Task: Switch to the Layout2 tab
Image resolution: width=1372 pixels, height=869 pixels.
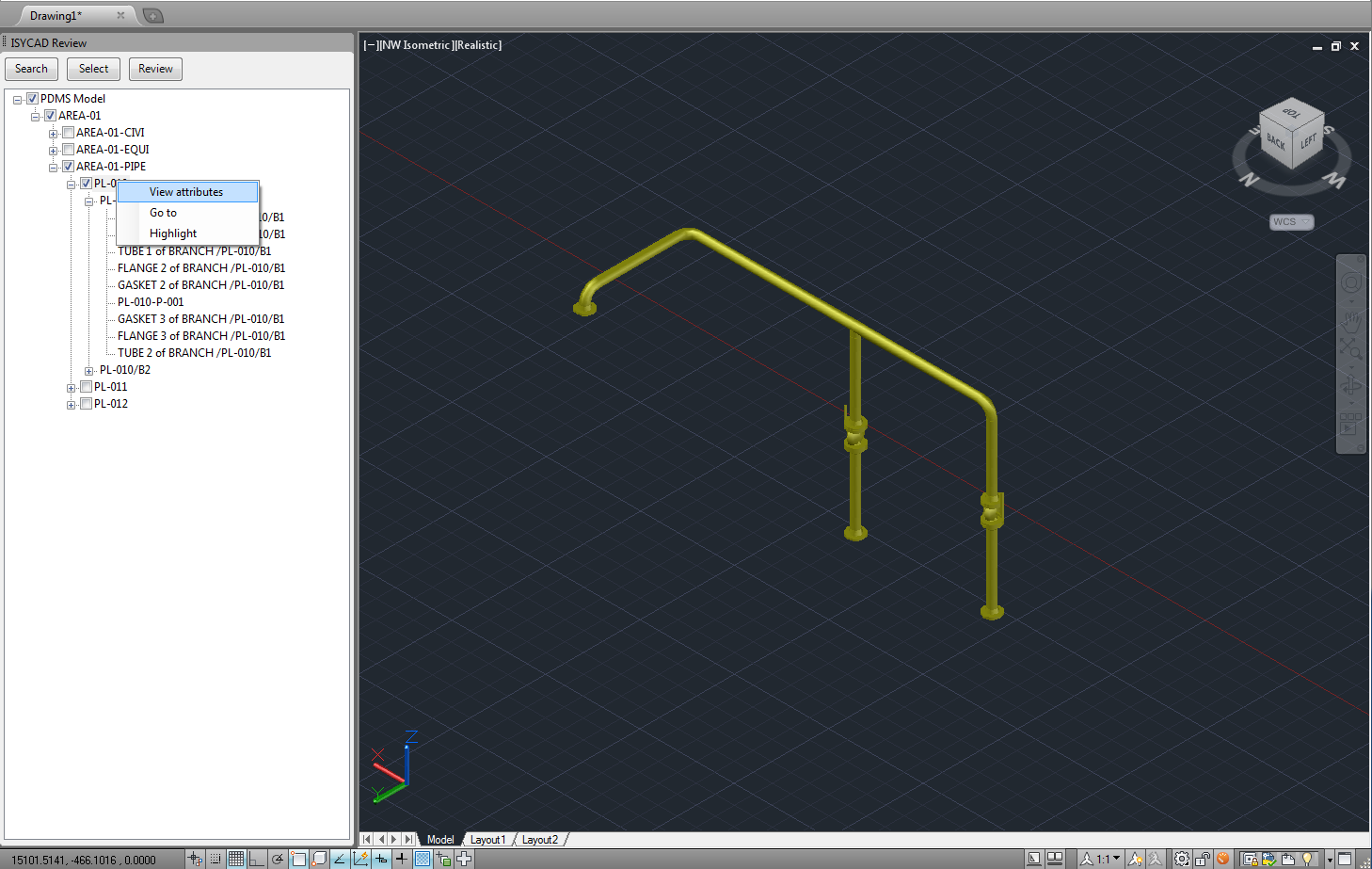Action: pos(540,840)
